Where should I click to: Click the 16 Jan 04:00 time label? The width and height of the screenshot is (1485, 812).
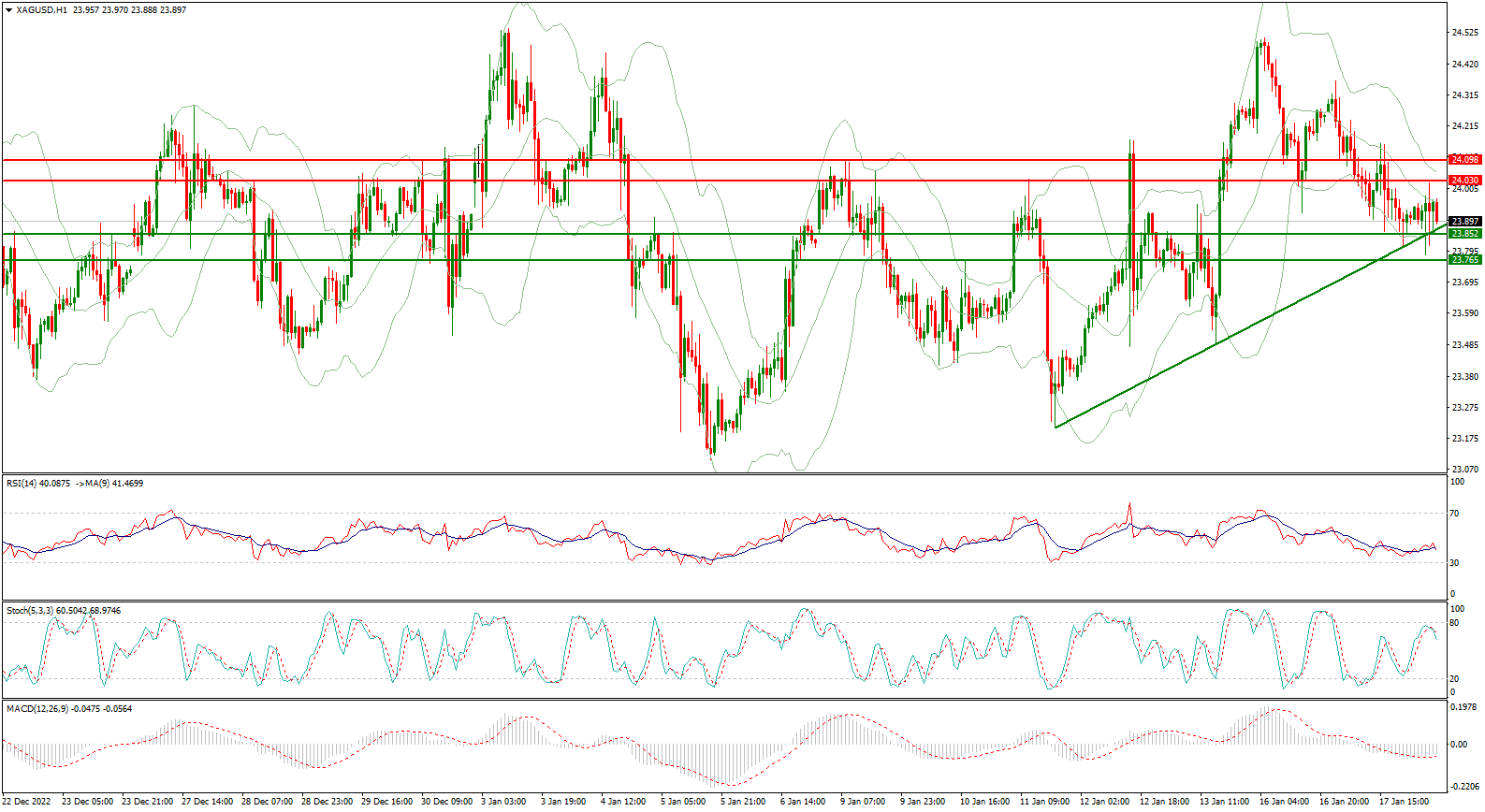pos(1285,802)
